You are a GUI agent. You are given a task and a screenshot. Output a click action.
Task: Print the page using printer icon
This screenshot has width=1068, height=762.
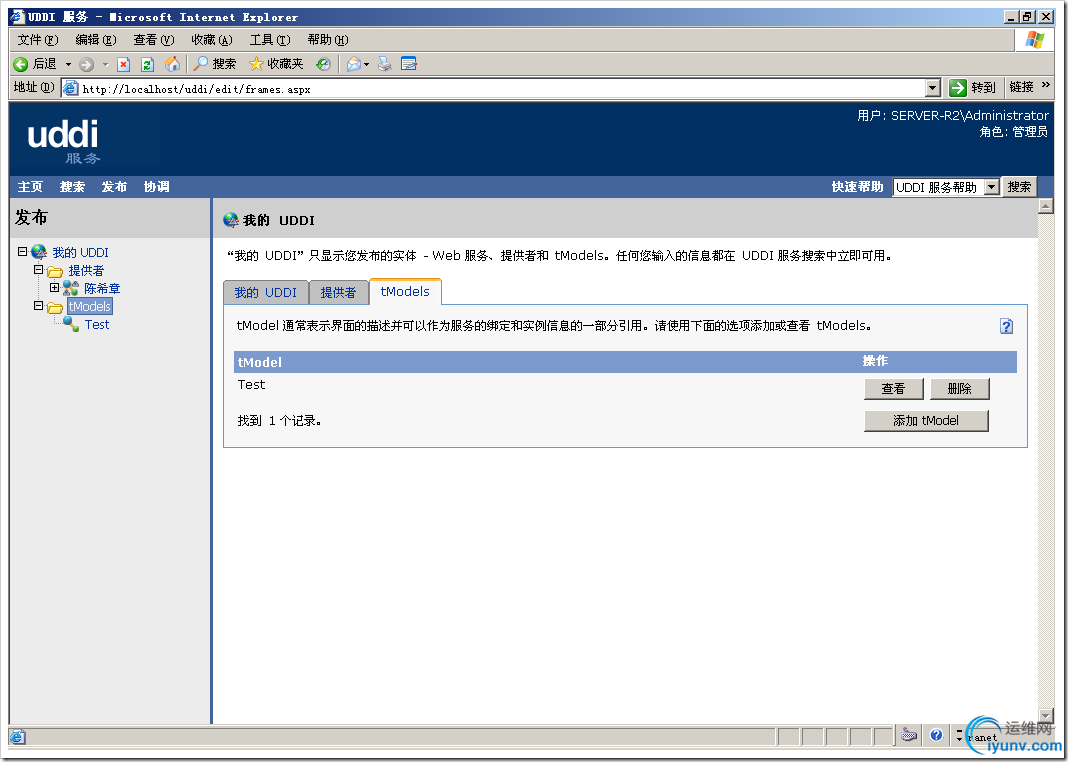click(385, 64)
